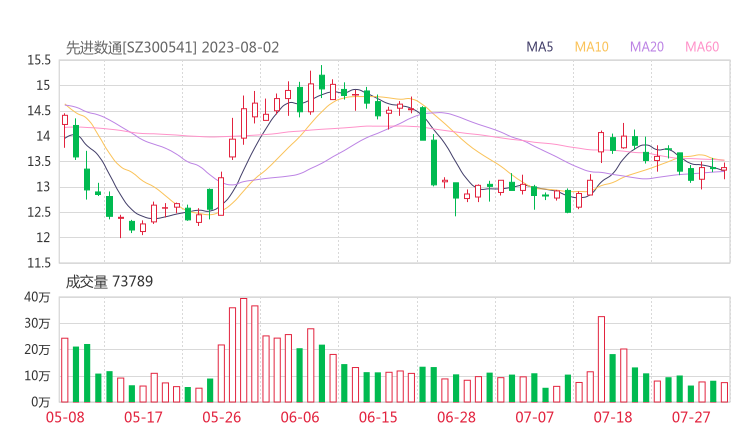Image resolution: width=740 pixels, height=440 pixels.
Task: Click the 13.5 price axis label
Action: 39,161
